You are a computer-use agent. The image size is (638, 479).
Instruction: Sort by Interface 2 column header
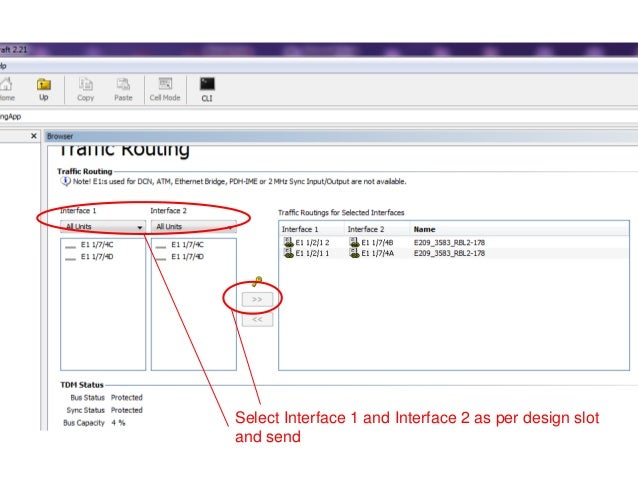coord(377,229)
